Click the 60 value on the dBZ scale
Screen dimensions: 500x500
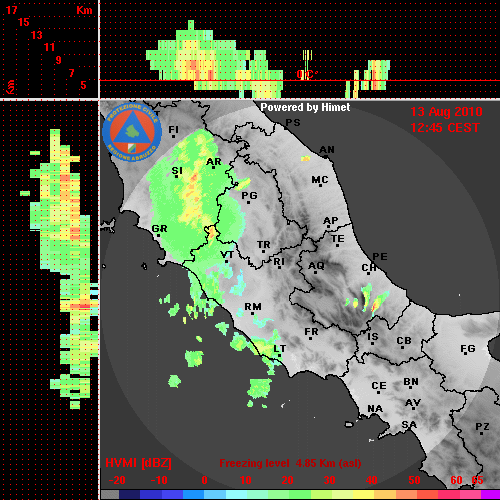[x=456, y=480]
